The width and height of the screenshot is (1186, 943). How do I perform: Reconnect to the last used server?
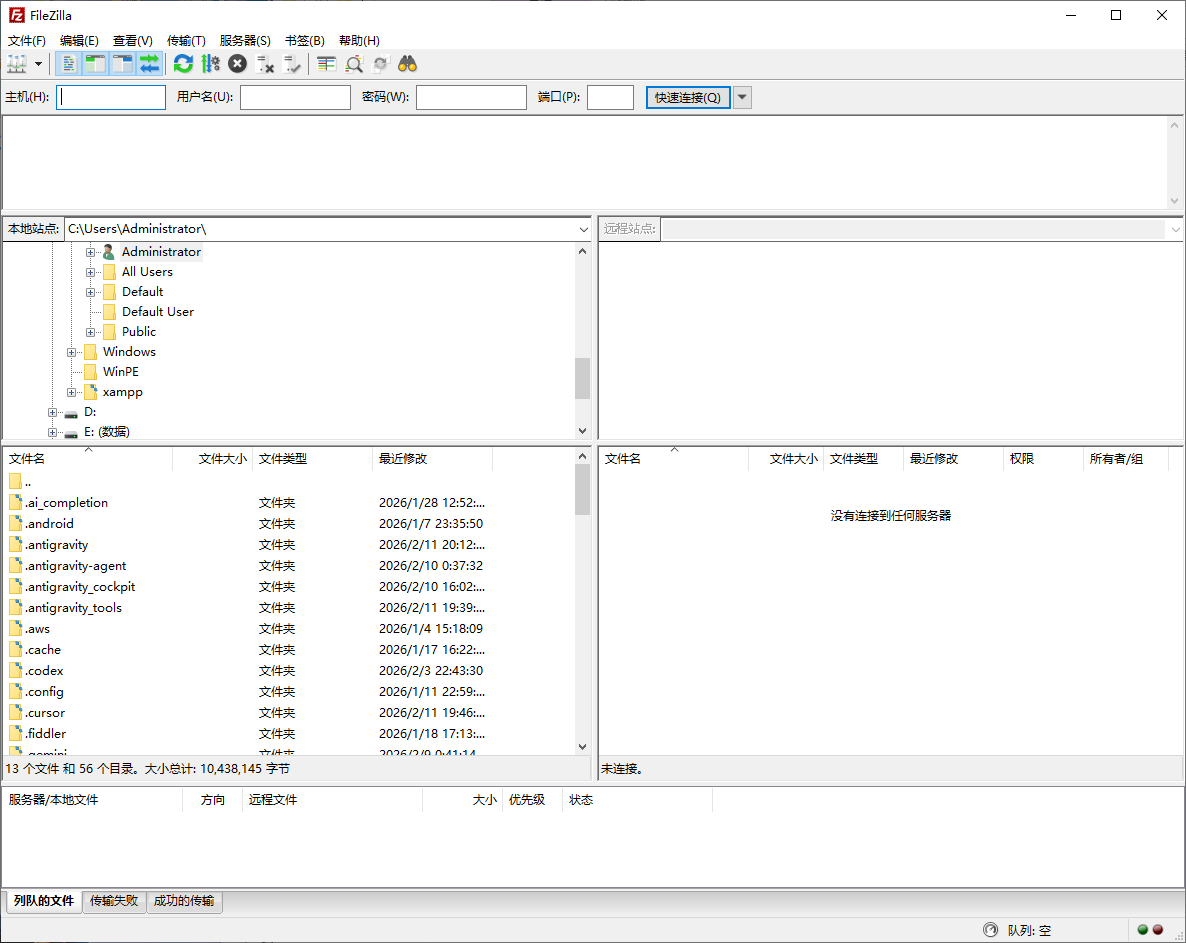coord(291,63)
